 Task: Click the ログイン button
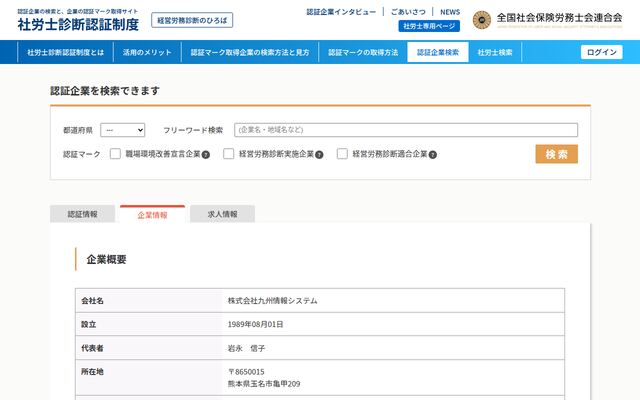point(602,52)
